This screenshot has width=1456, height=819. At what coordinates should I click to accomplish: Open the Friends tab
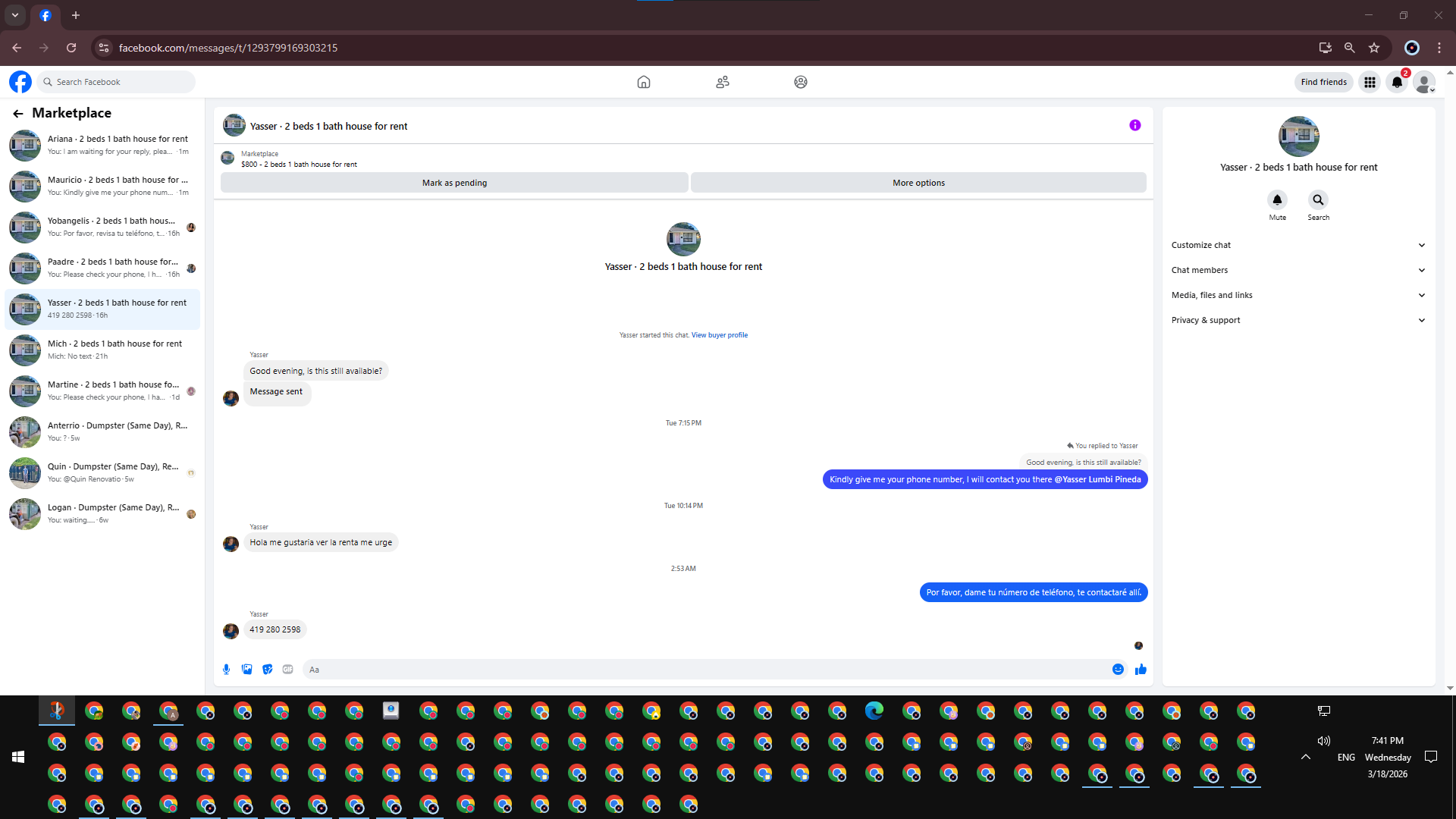click(x=723, y=82)
